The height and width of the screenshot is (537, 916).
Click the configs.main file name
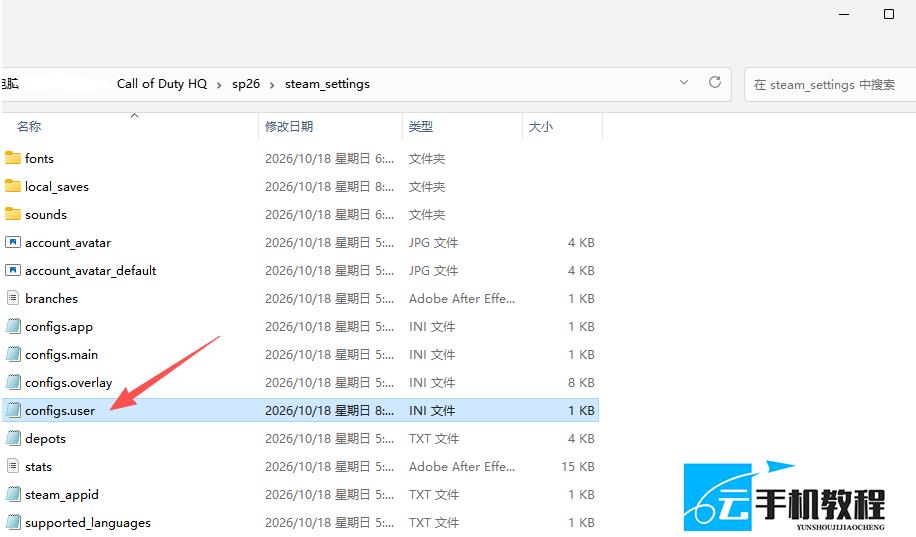coord(61,355)
